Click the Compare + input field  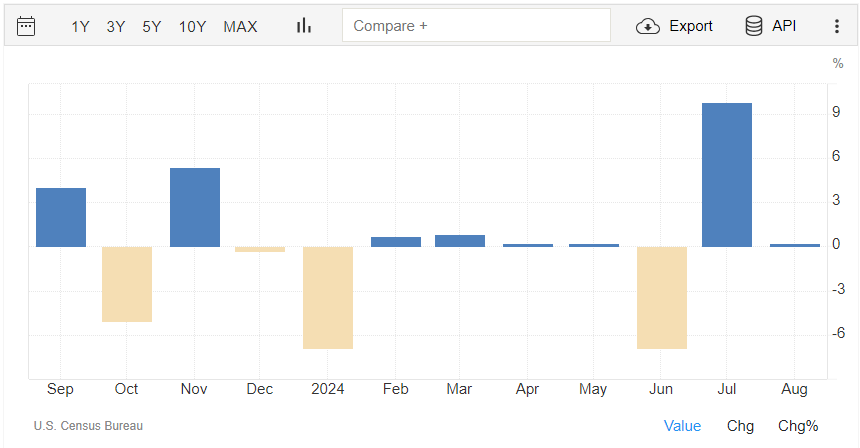click(x=476, y=26)
